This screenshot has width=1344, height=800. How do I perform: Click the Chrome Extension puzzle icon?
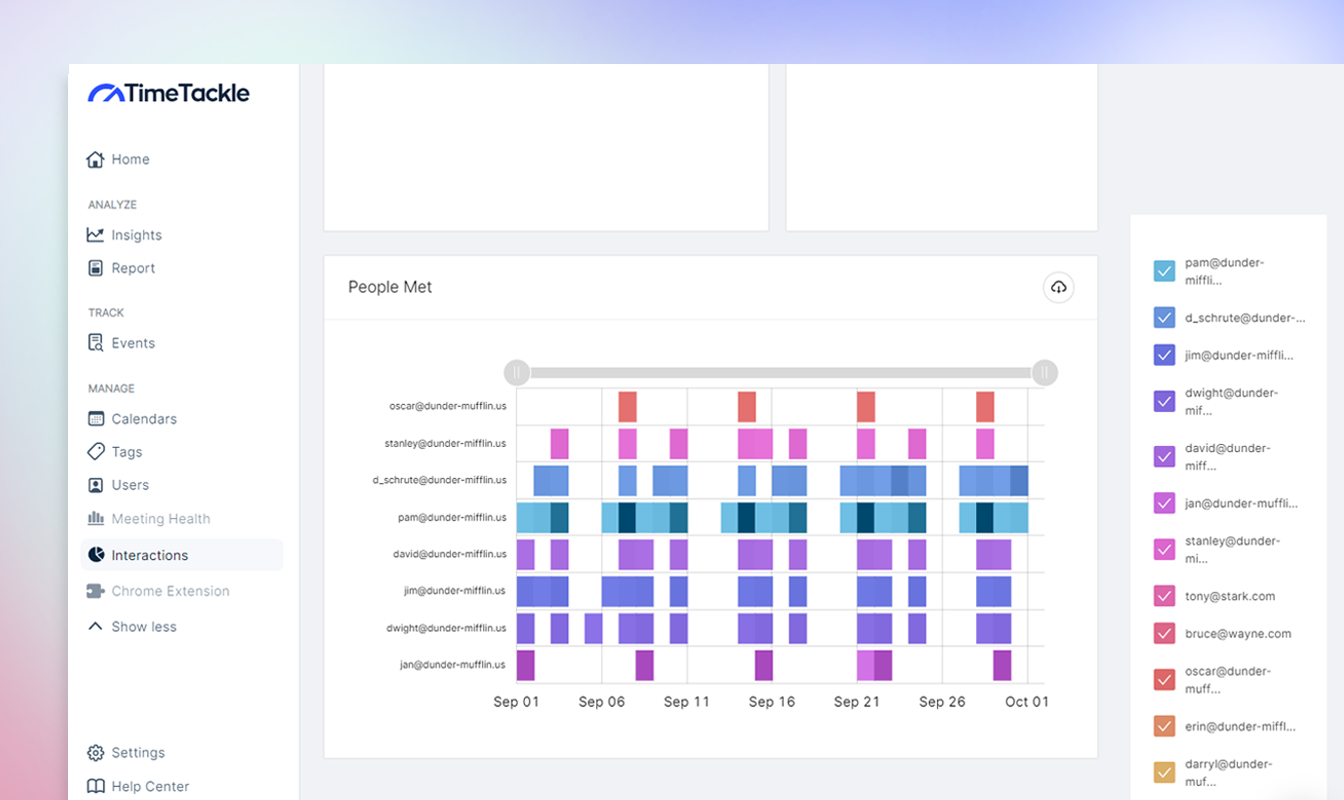95,591
